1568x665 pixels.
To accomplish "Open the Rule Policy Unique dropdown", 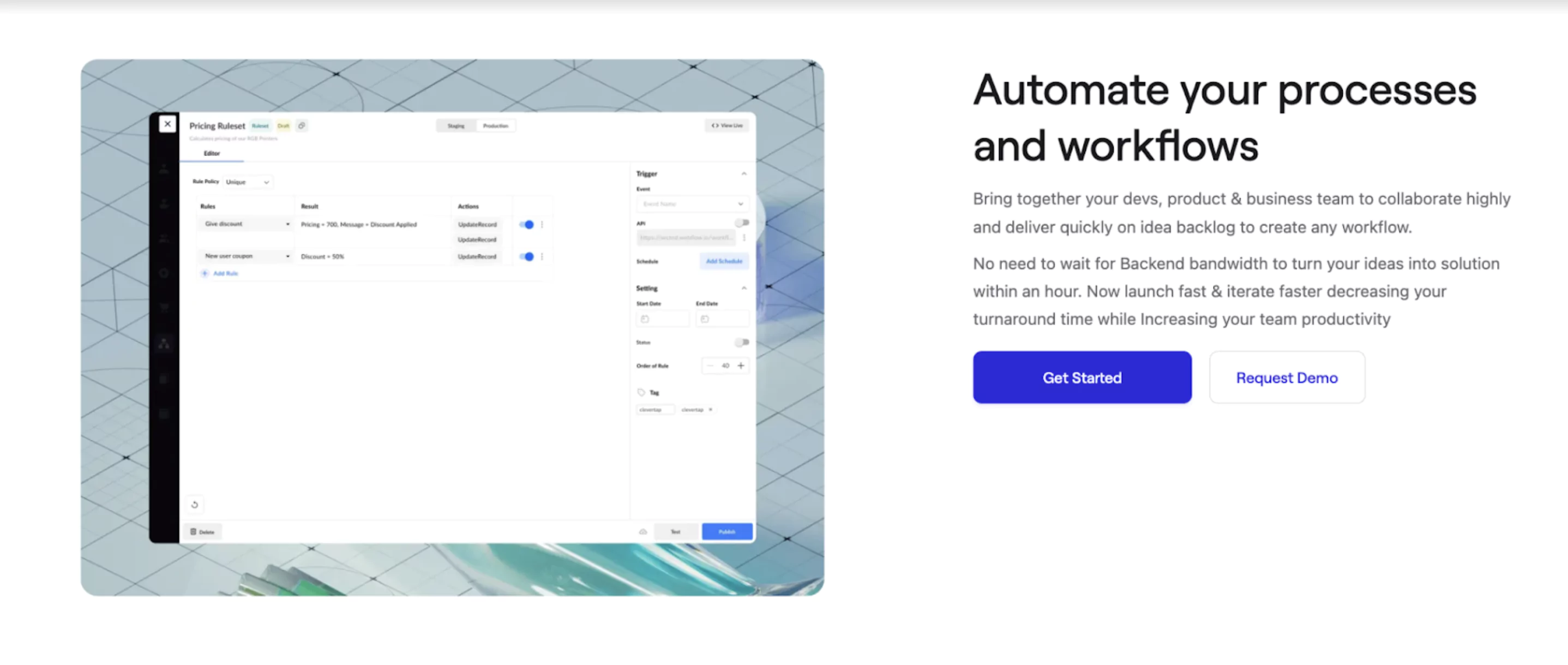I will pos(248,182).
